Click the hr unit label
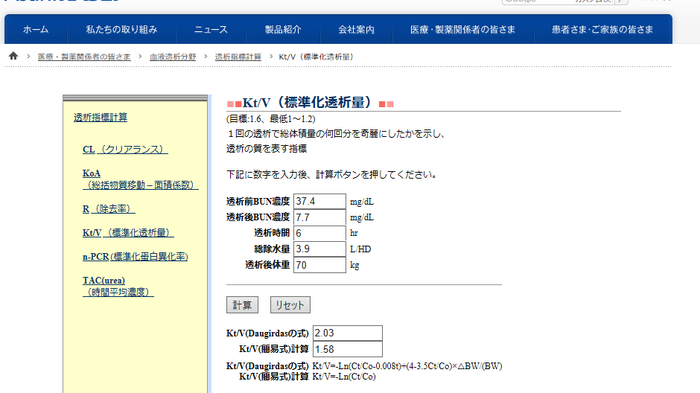This screenshot has height=393, width=700. [x=354, y=233]
